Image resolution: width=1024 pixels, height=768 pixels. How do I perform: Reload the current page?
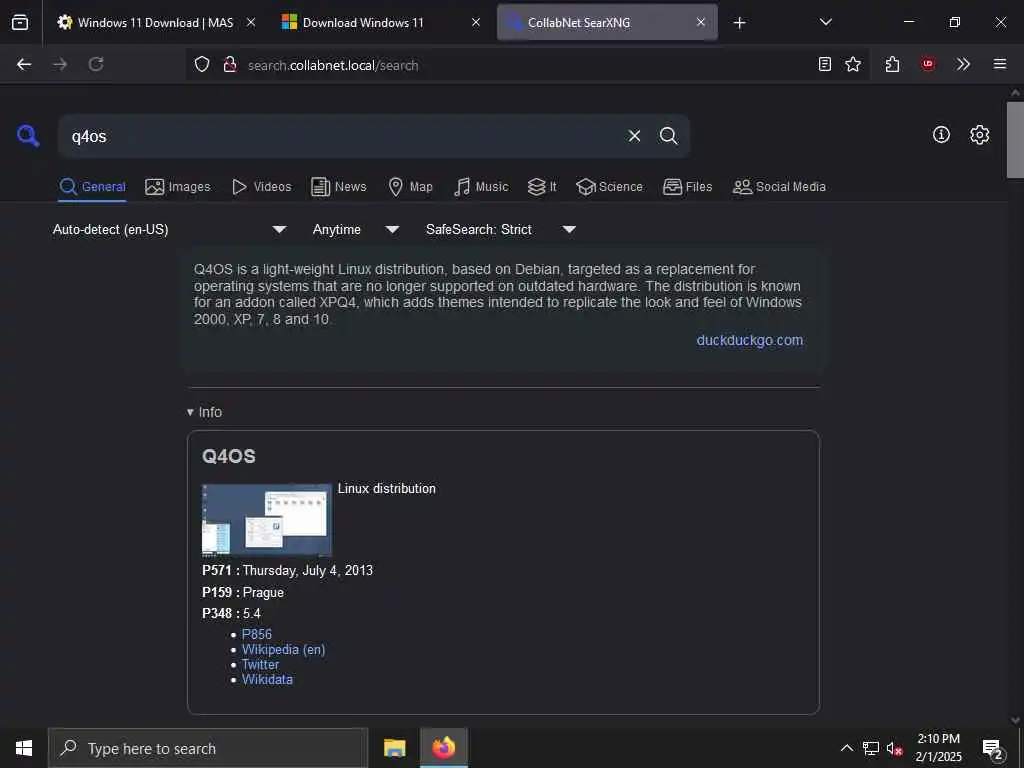coord(96,64)
